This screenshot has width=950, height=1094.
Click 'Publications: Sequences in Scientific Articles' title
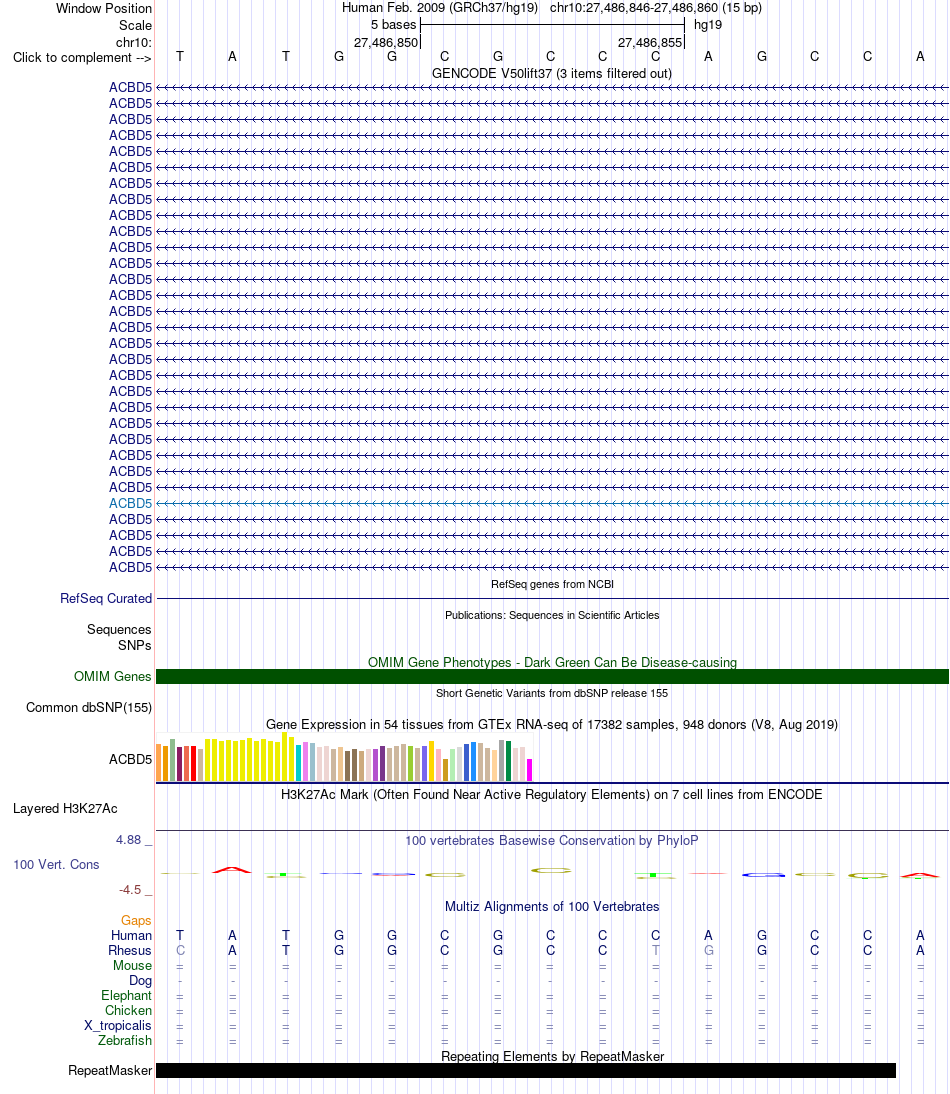click(x=552, y=615)
